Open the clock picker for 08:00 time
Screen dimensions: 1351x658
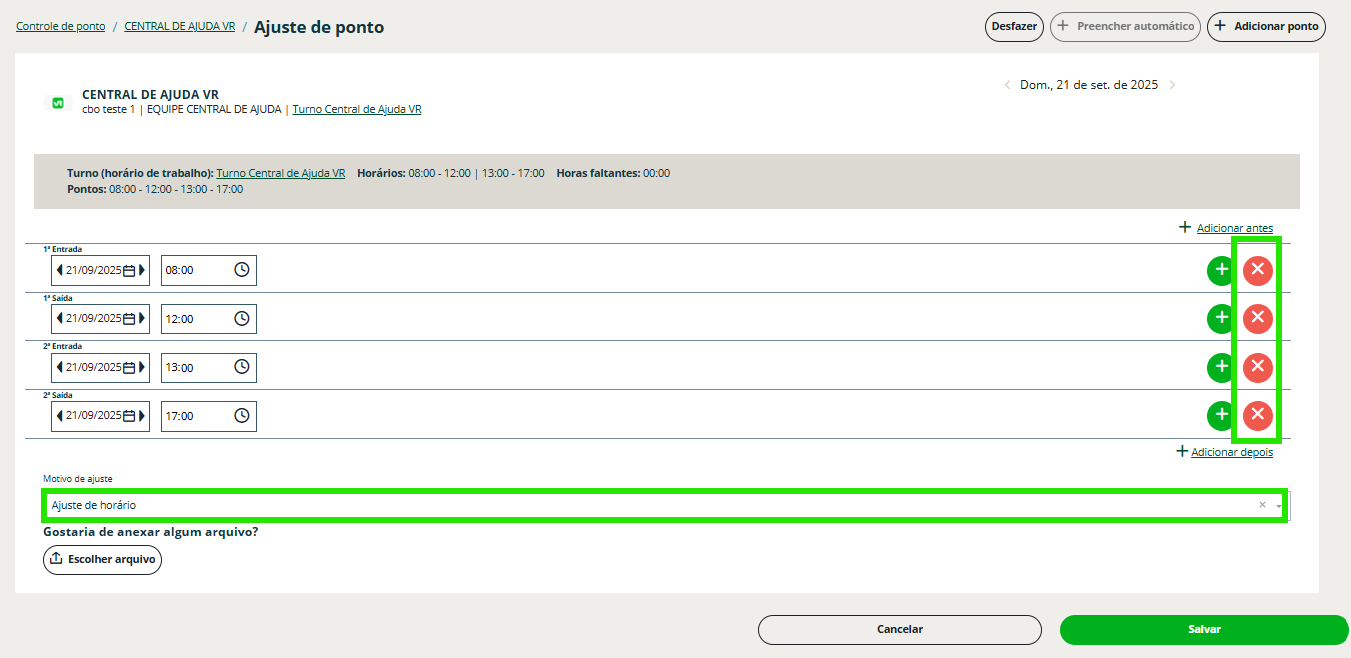pos(242,270)
